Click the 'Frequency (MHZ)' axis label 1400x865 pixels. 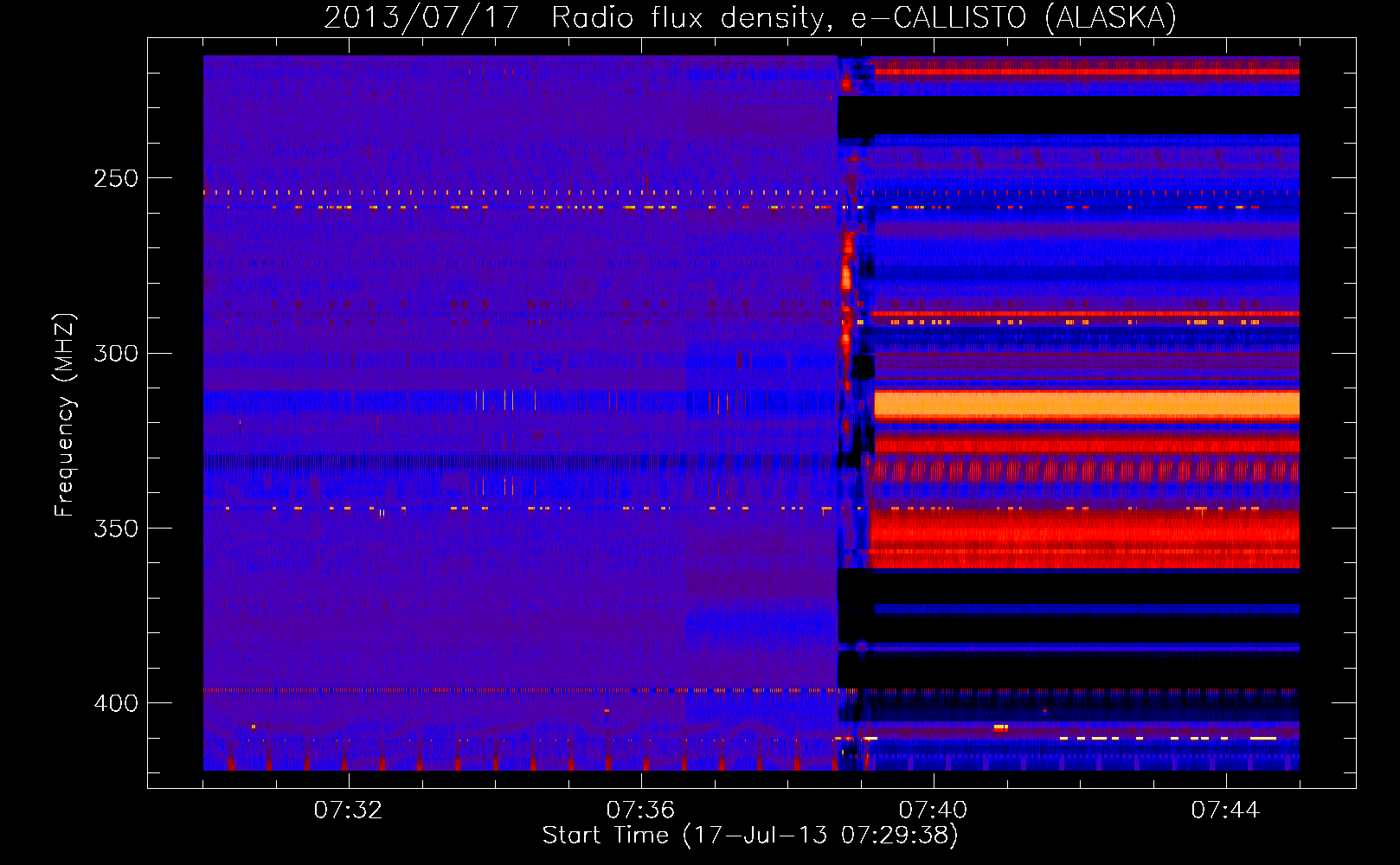point(65,414)
